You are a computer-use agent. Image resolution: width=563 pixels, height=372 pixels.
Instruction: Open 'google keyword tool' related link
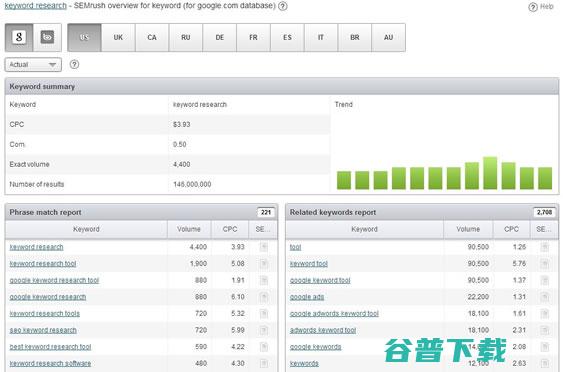click(x=320, y=280)
